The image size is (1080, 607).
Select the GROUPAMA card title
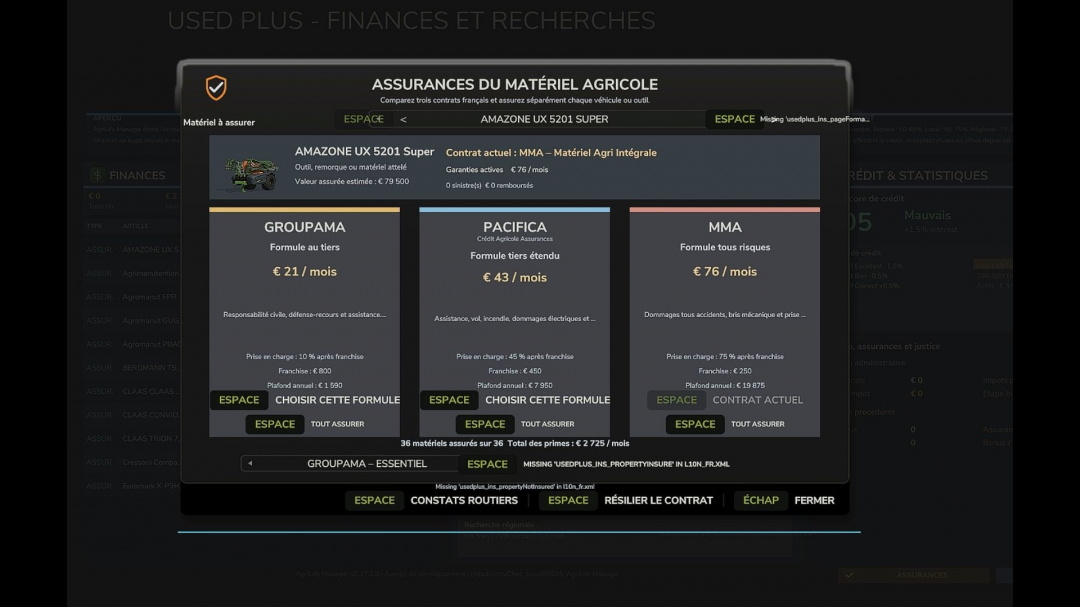pyautogui.click(x=304, y=227)
